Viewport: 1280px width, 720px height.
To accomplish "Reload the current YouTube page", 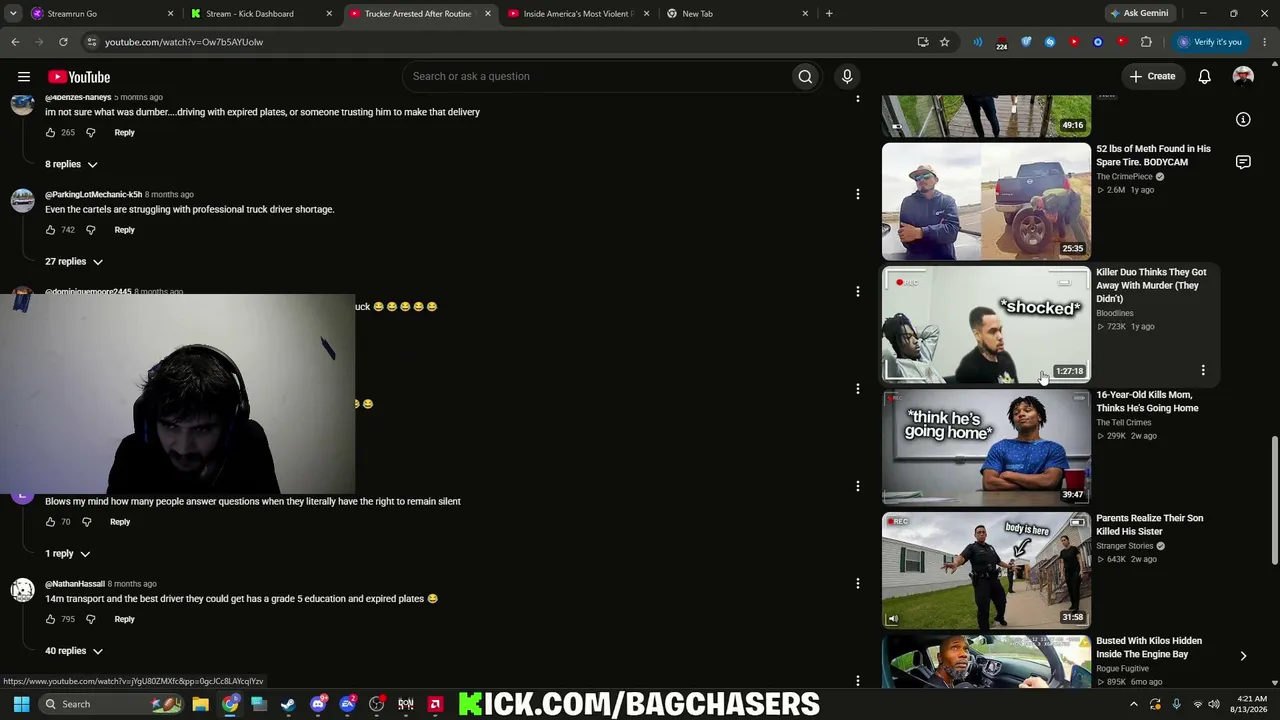I will 63,42.
